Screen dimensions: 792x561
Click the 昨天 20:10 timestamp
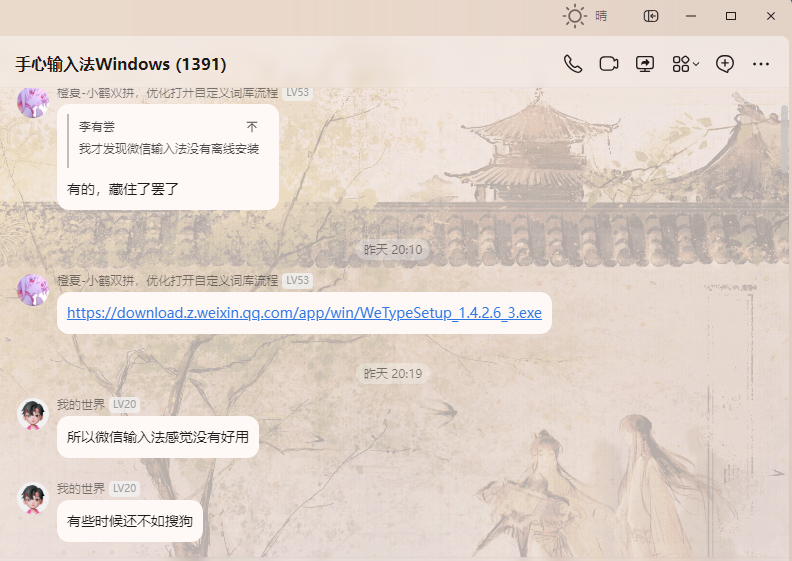click(x=393, y=249)
